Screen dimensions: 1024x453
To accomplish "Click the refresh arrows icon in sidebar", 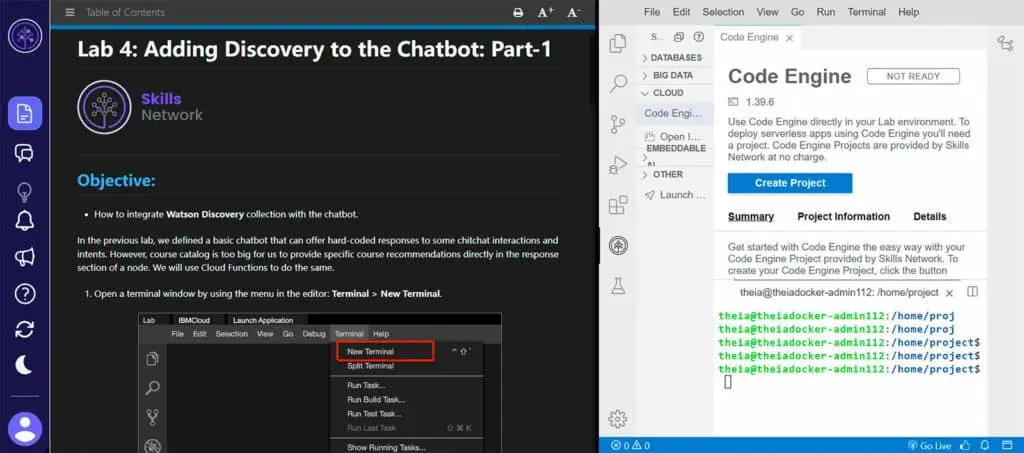I will pos(24,330).
